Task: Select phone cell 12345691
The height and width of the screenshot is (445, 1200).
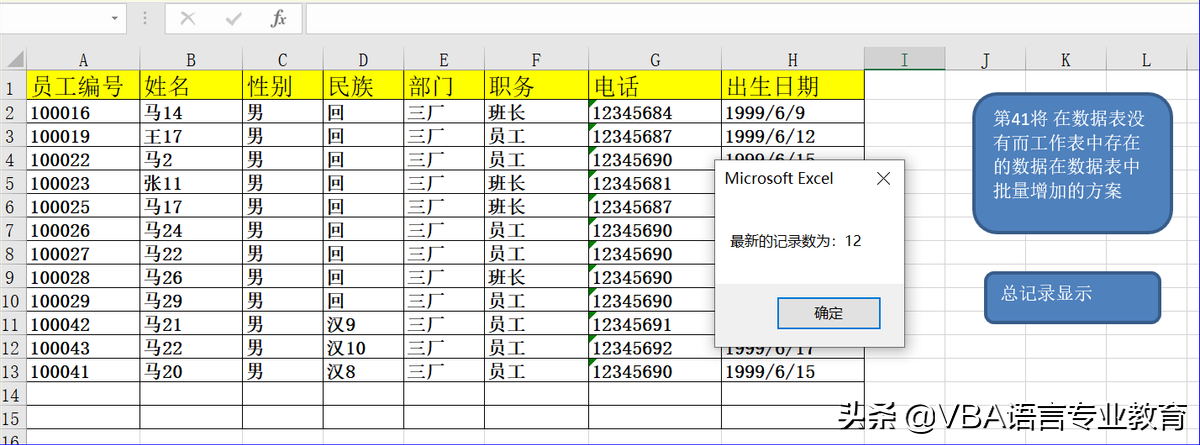Action: (655, 324)
